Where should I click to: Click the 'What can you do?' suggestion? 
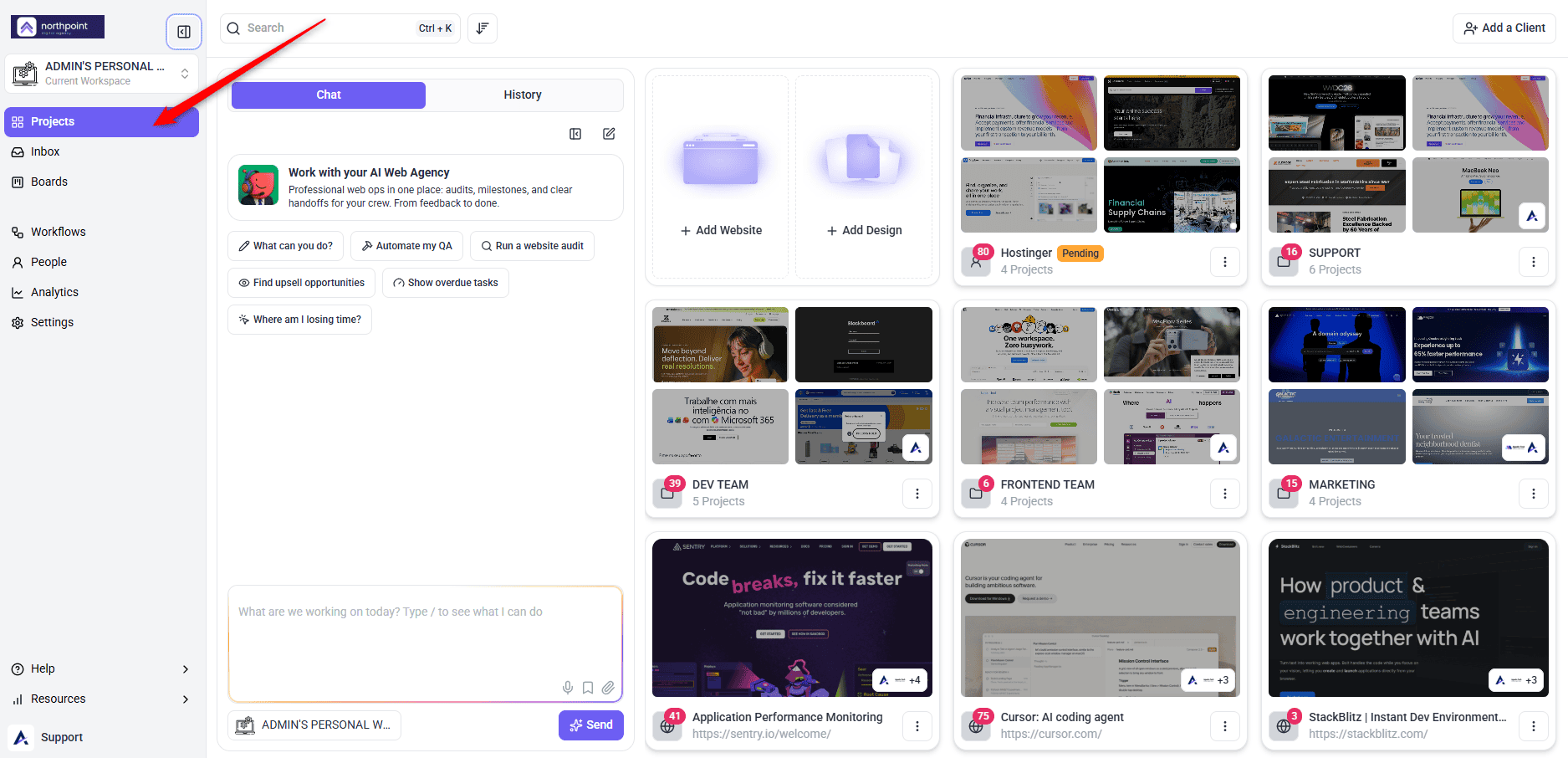tap(285, 246)
